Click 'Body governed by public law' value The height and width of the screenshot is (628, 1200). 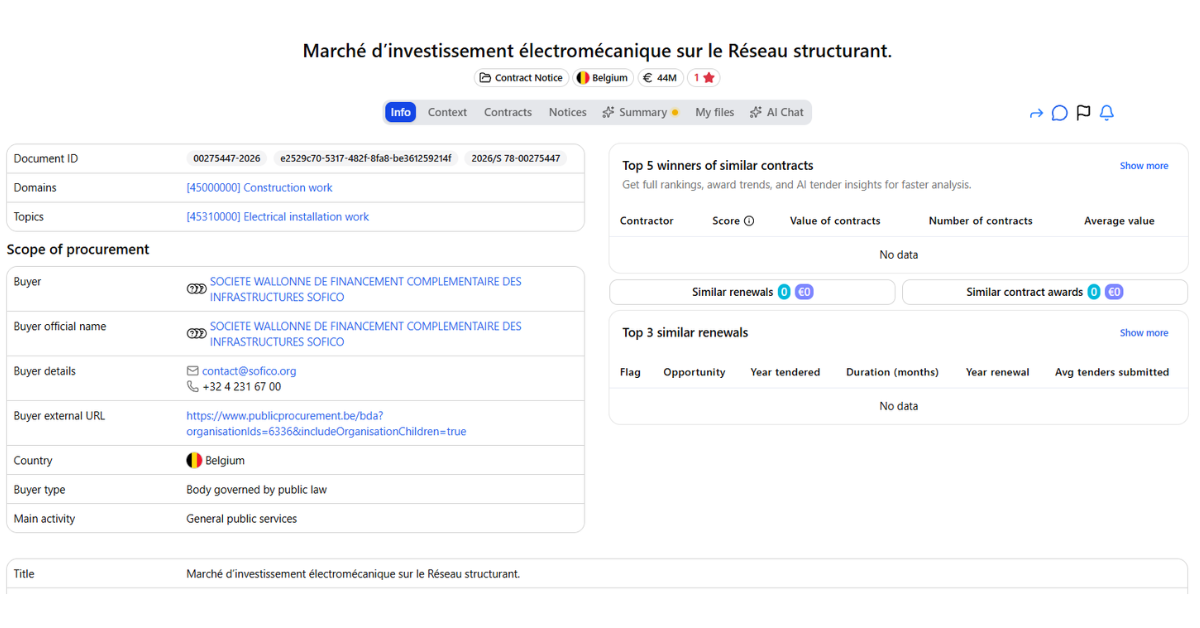[256, 490]
